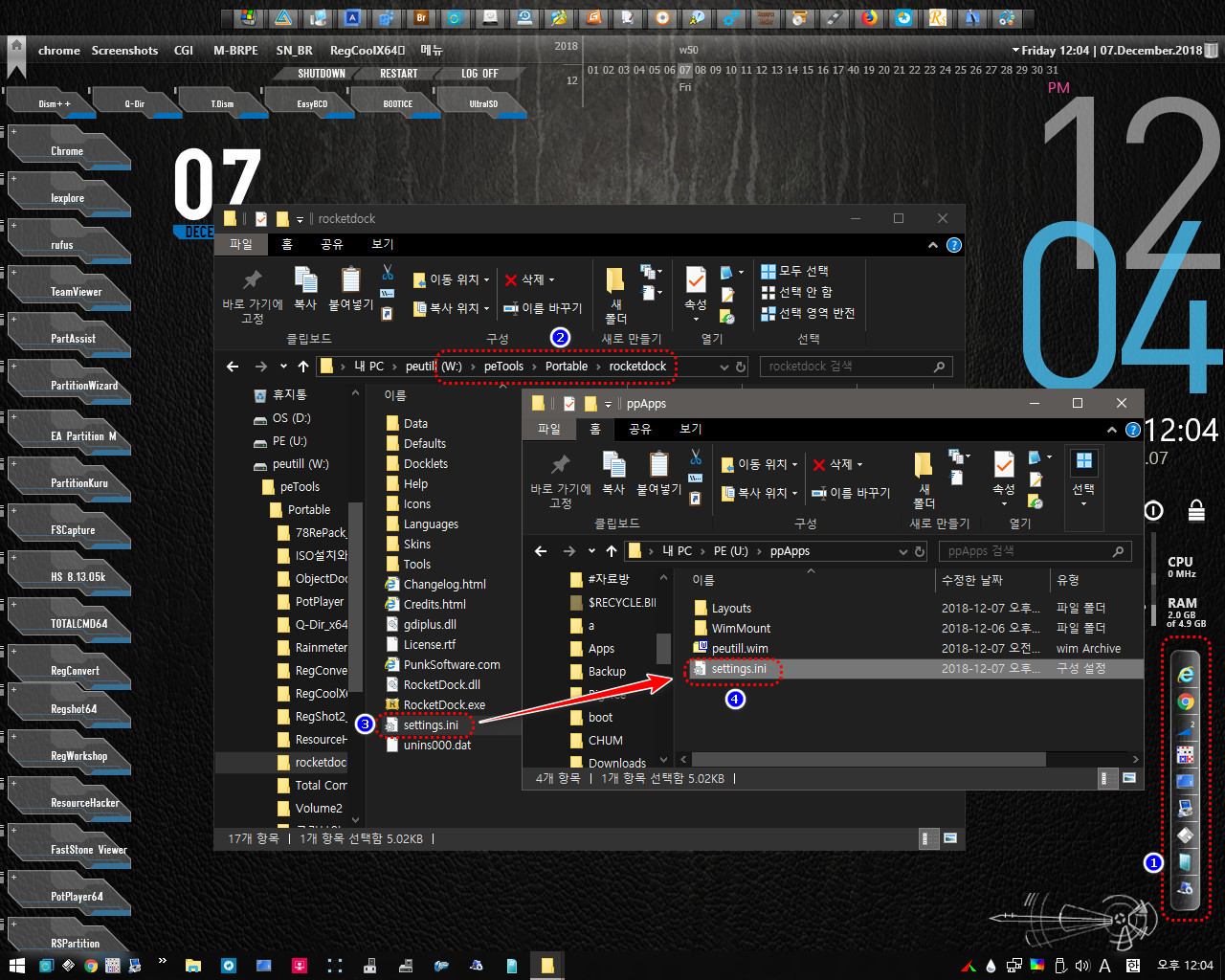Click the desktop power icon widget

pyautogui.click(x=1153, y=510)
